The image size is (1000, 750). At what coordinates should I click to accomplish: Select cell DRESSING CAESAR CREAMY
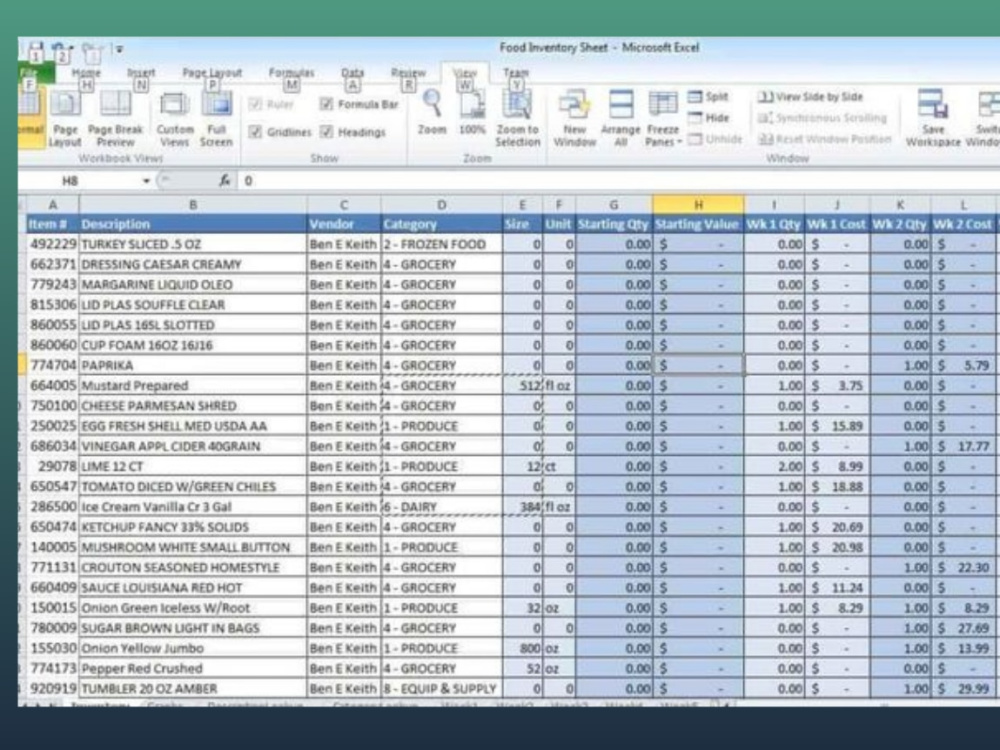tap(193, 264)
